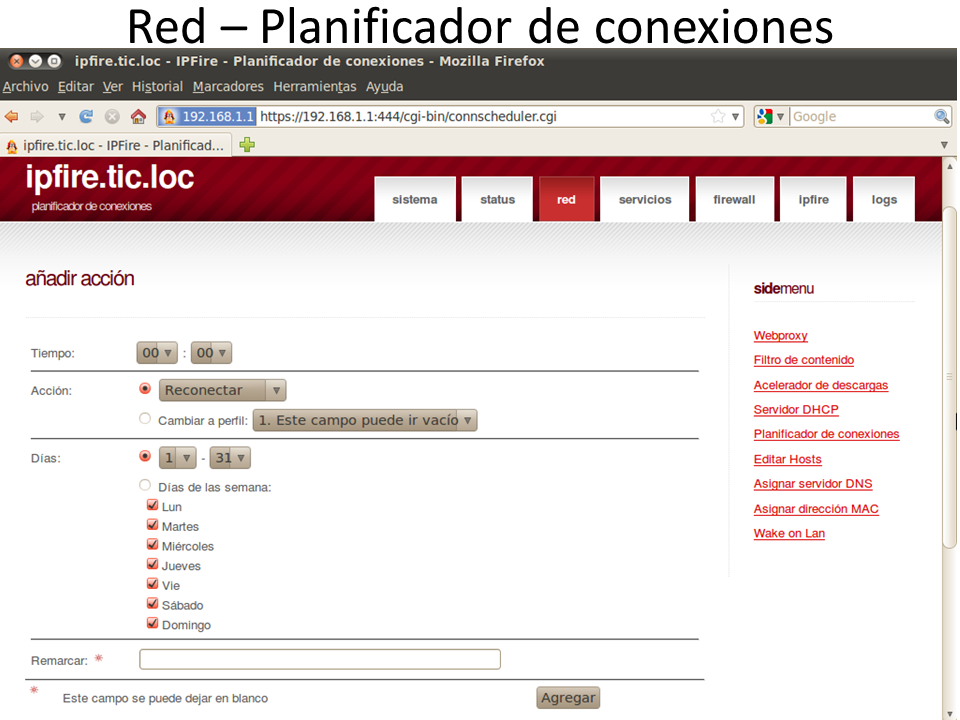The image size is (960, 720).
Task: Select the Cambiar a perfil radio button
Action: click(x=145, y=419)
